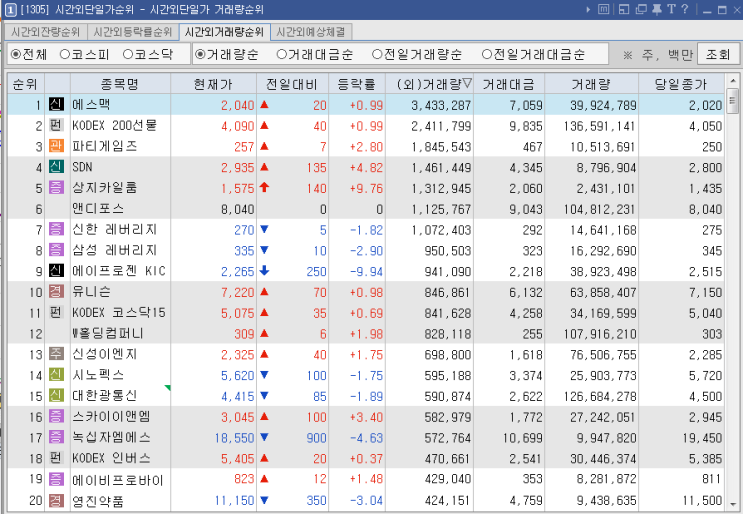Select the 앤디포스 row name

[x=98, y=208]
